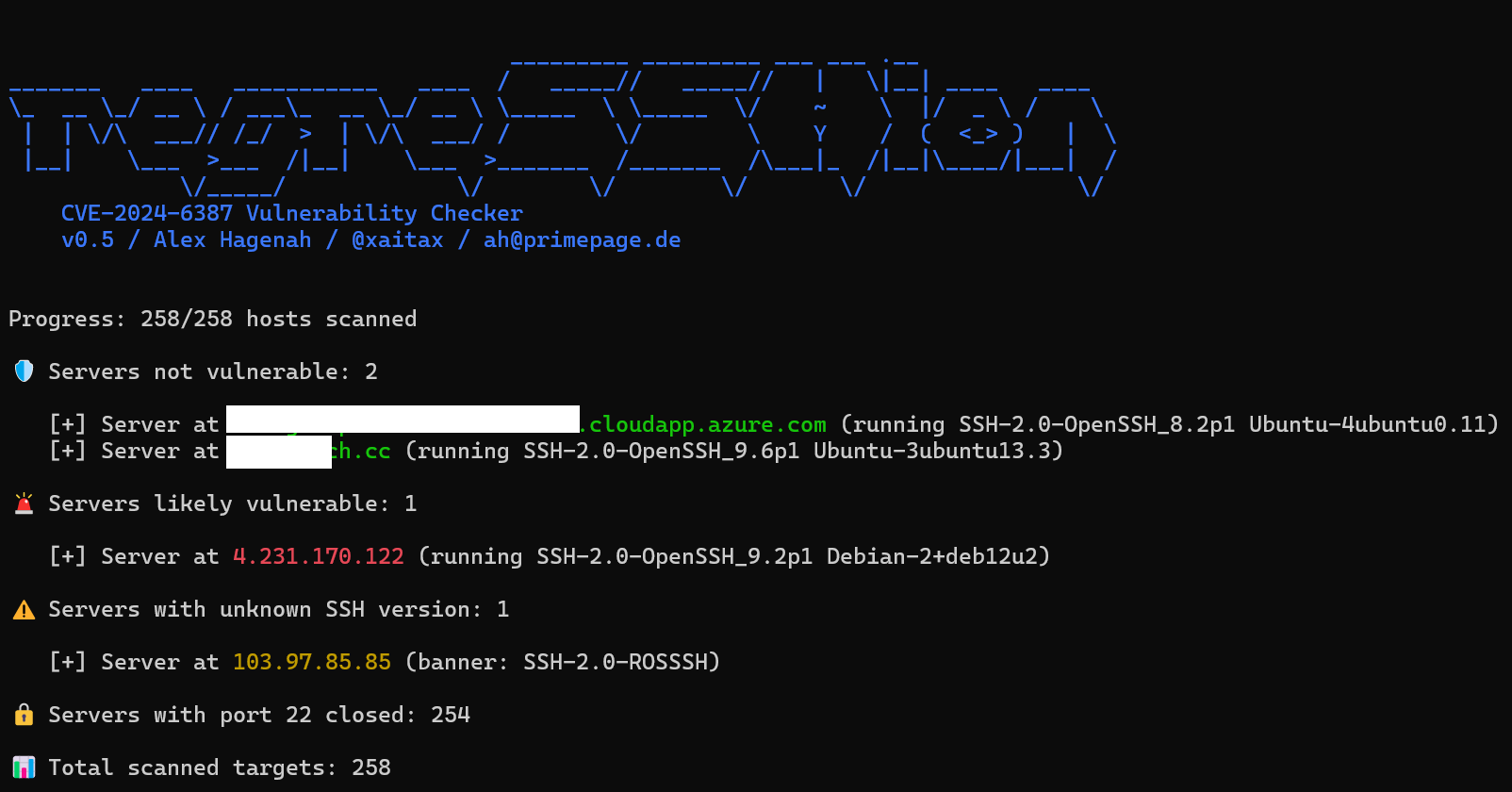Image resolution: width=1512 pixels, height=792 pixels.
Task: Click the OpenSSH_9.2p1 Debian banner text
Action: pos(787,556)
